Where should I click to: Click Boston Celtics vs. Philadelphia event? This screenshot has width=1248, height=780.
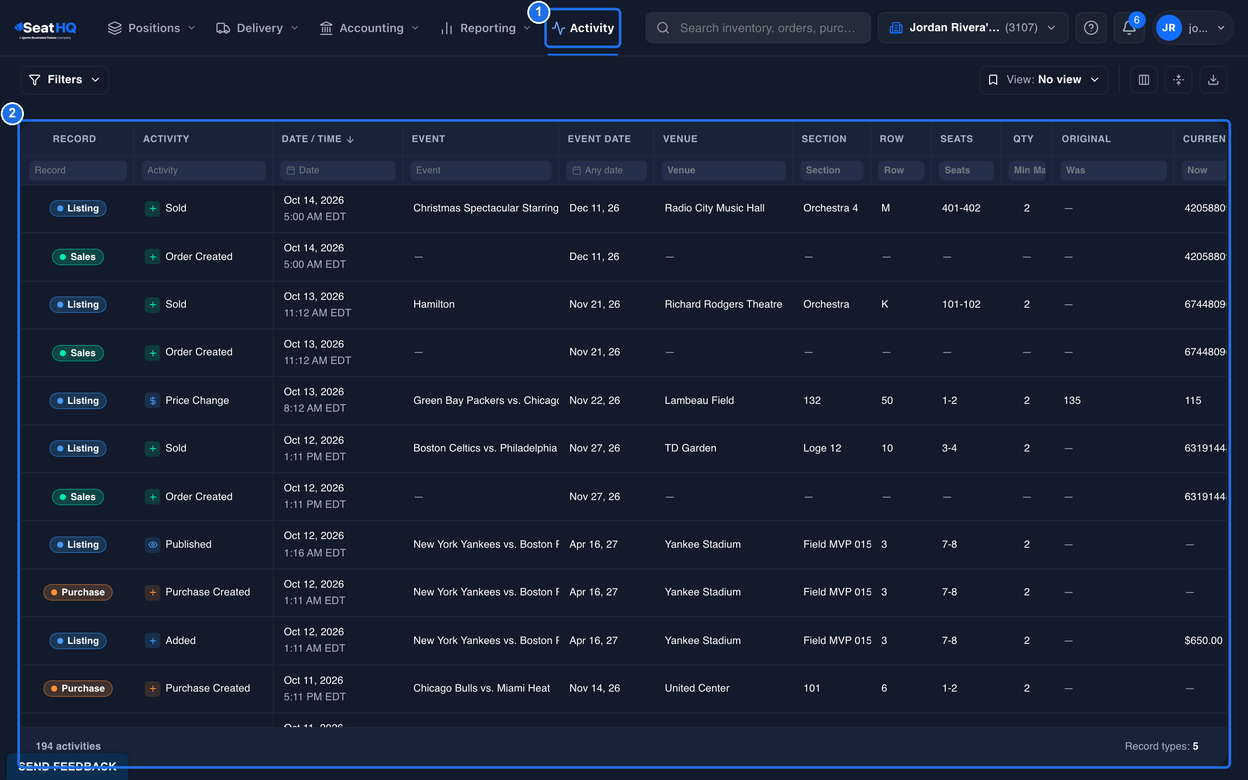(485, 448)
